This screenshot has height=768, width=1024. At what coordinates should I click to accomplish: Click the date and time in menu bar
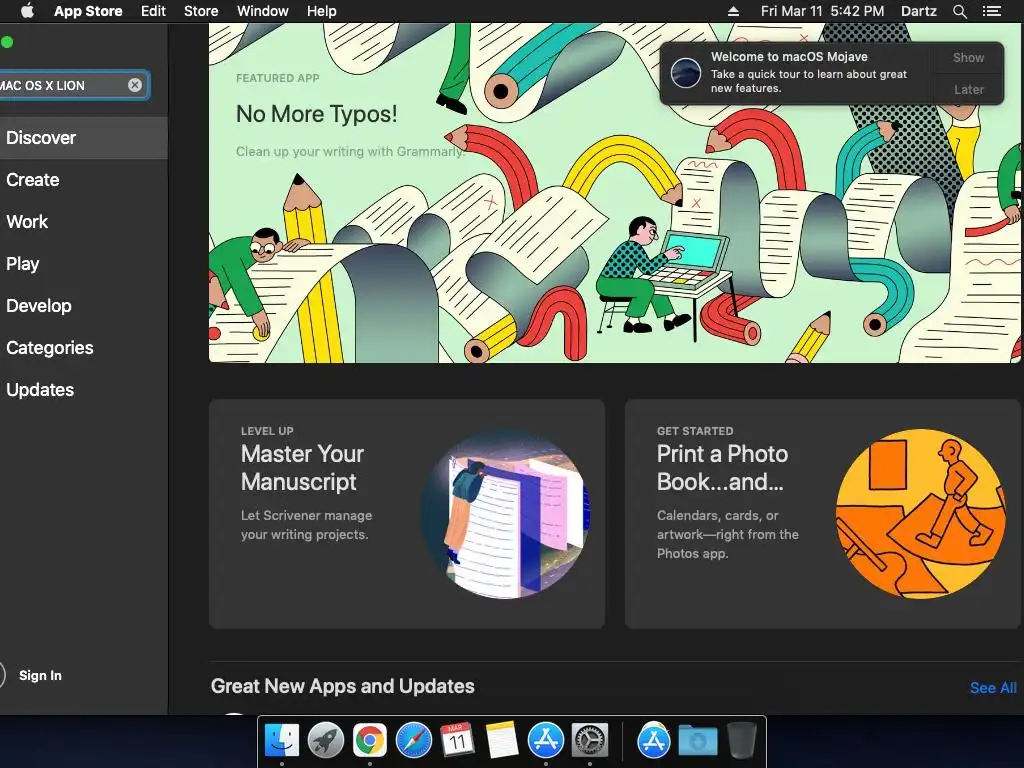click(x=822, y=11)
